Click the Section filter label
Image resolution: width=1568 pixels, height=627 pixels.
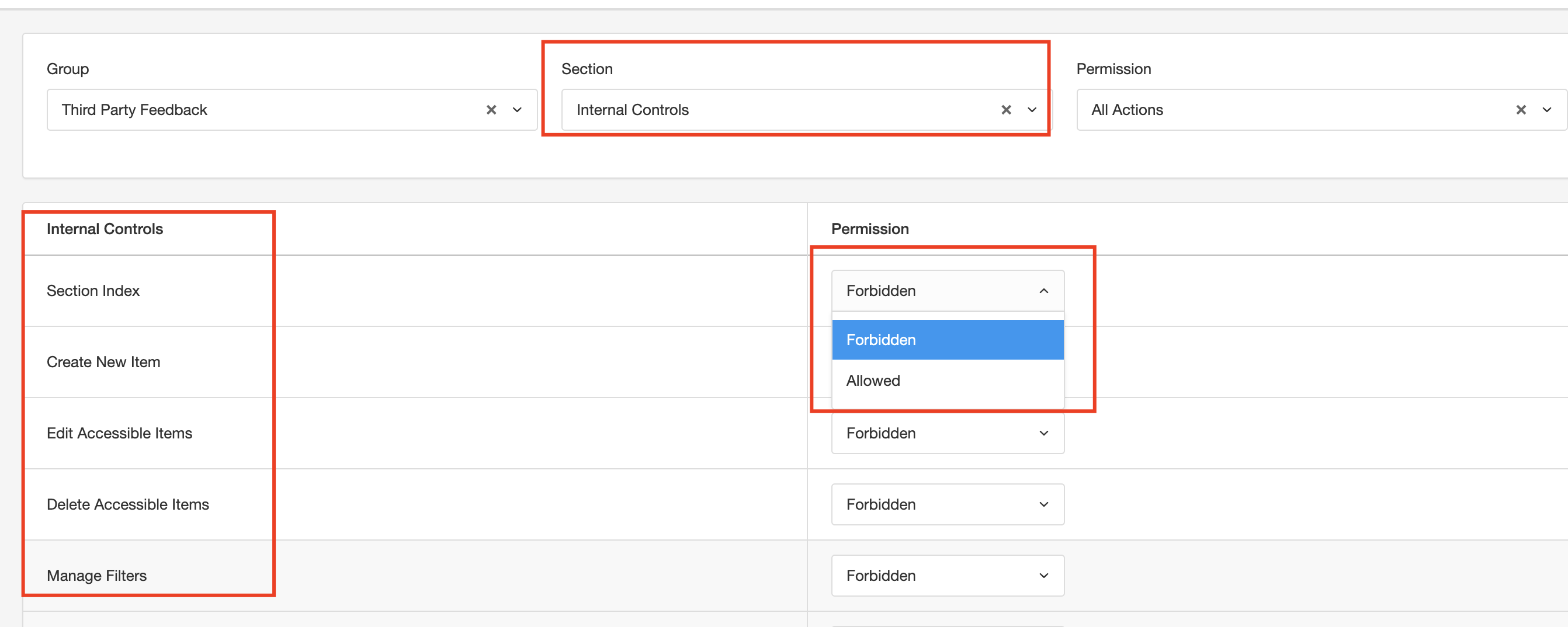click(x=587, y=69)
